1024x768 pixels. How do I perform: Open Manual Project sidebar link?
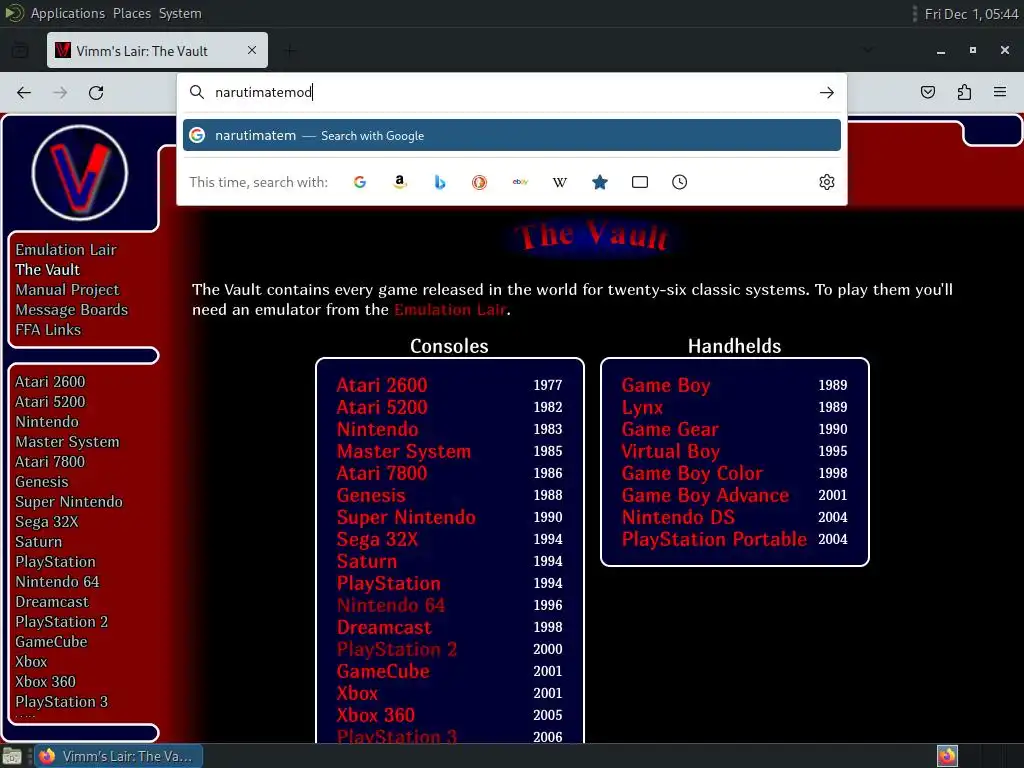click(x=67, y=290)
